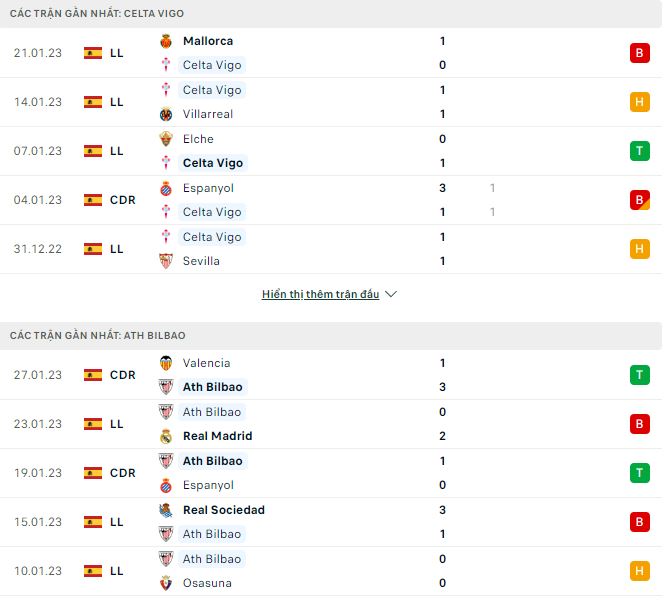Open the Hiển thị thêm trận đấu link
This screenshot has height=601, width=668.
coord(320,294)
